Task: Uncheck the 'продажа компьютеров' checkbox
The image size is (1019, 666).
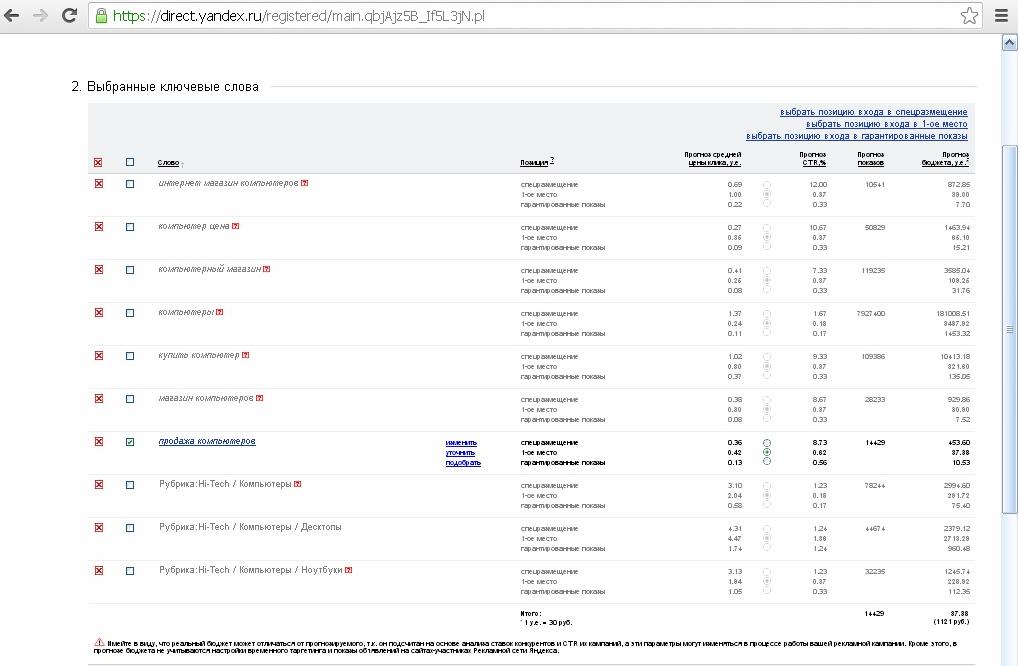Action: coord(130,442)
